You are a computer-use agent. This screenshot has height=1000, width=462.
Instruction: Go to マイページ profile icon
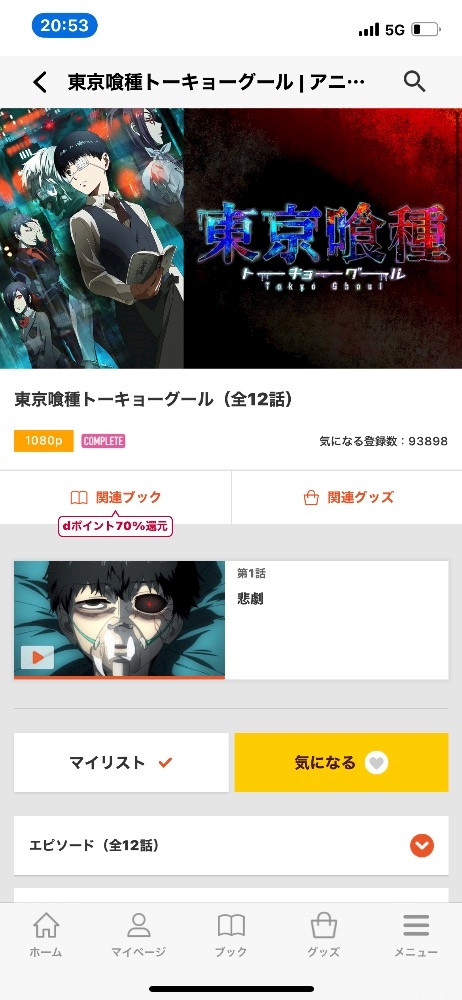(x=138, y=934)
